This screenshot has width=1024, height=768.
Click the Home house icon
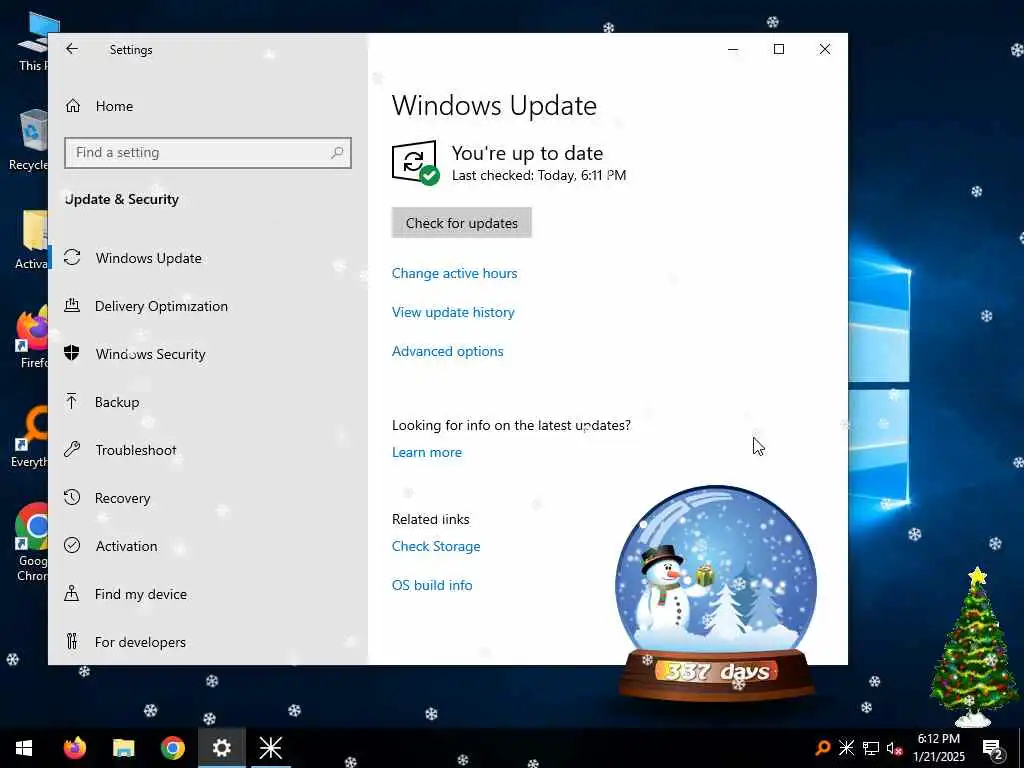point(72,106)
